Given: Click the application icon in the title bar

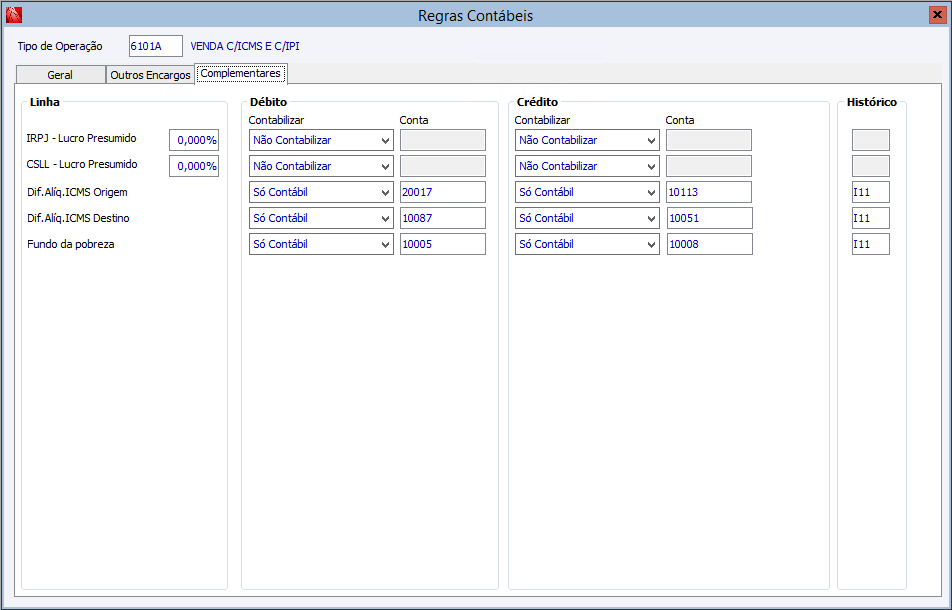Looking at the screenshot, I should (x=13, y=15).
